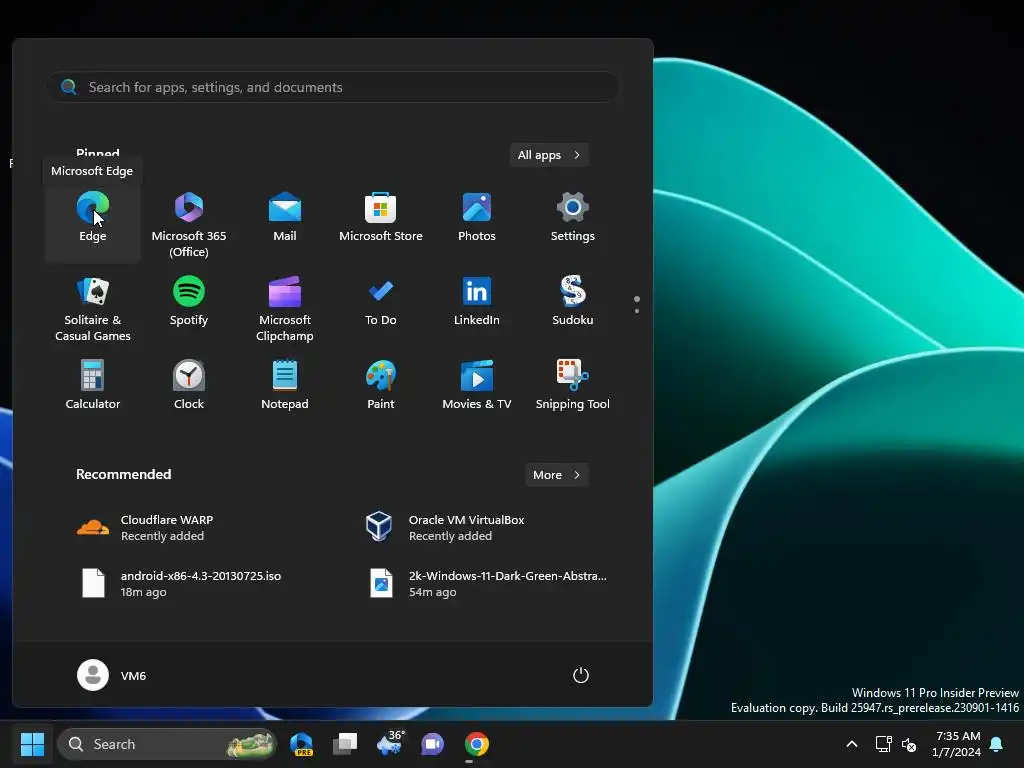1024x768 pixels.
Task: Show hidden system tray icons
Action: tap(852, 744)
